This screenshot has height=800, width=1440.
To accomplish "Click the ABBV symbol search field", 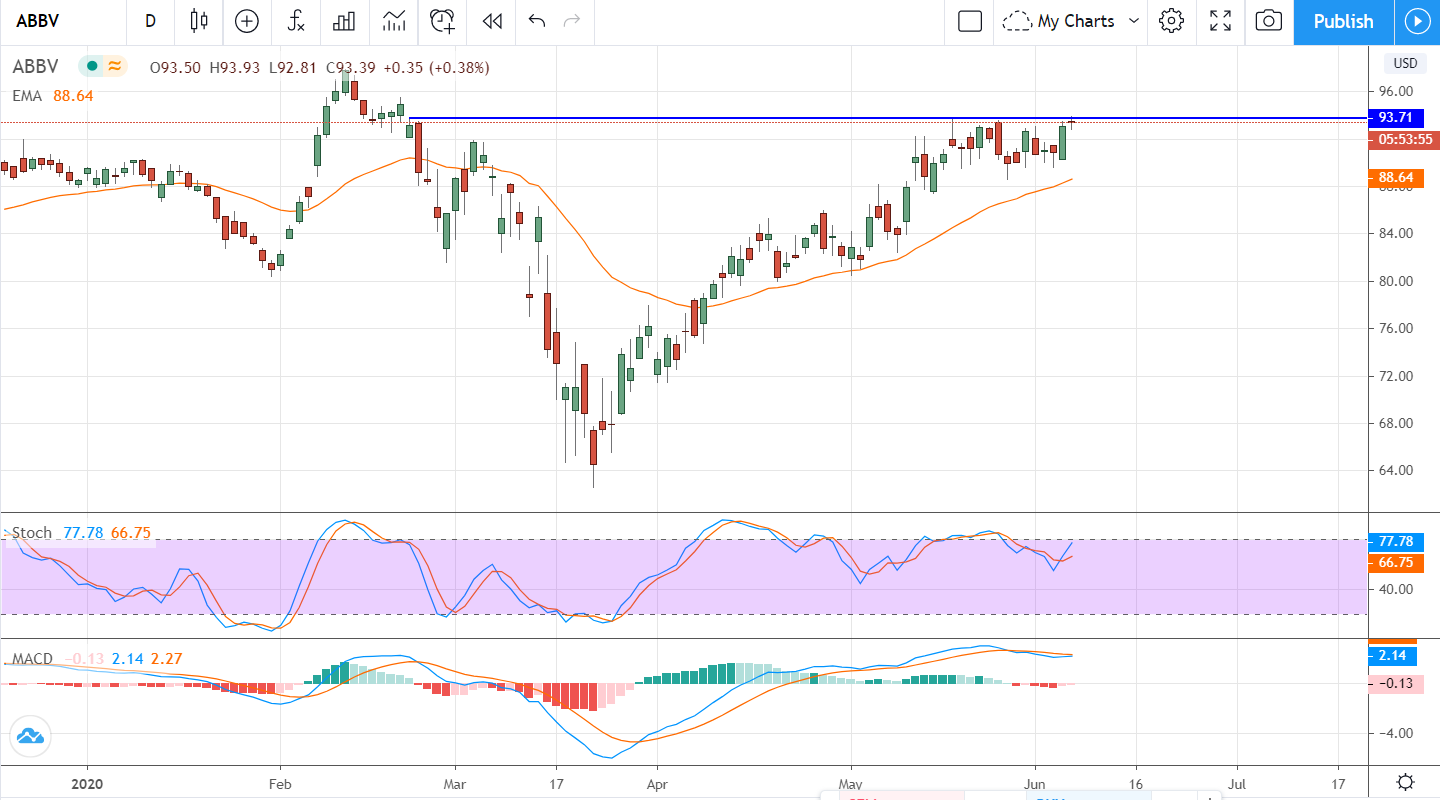I will (60, 21).
